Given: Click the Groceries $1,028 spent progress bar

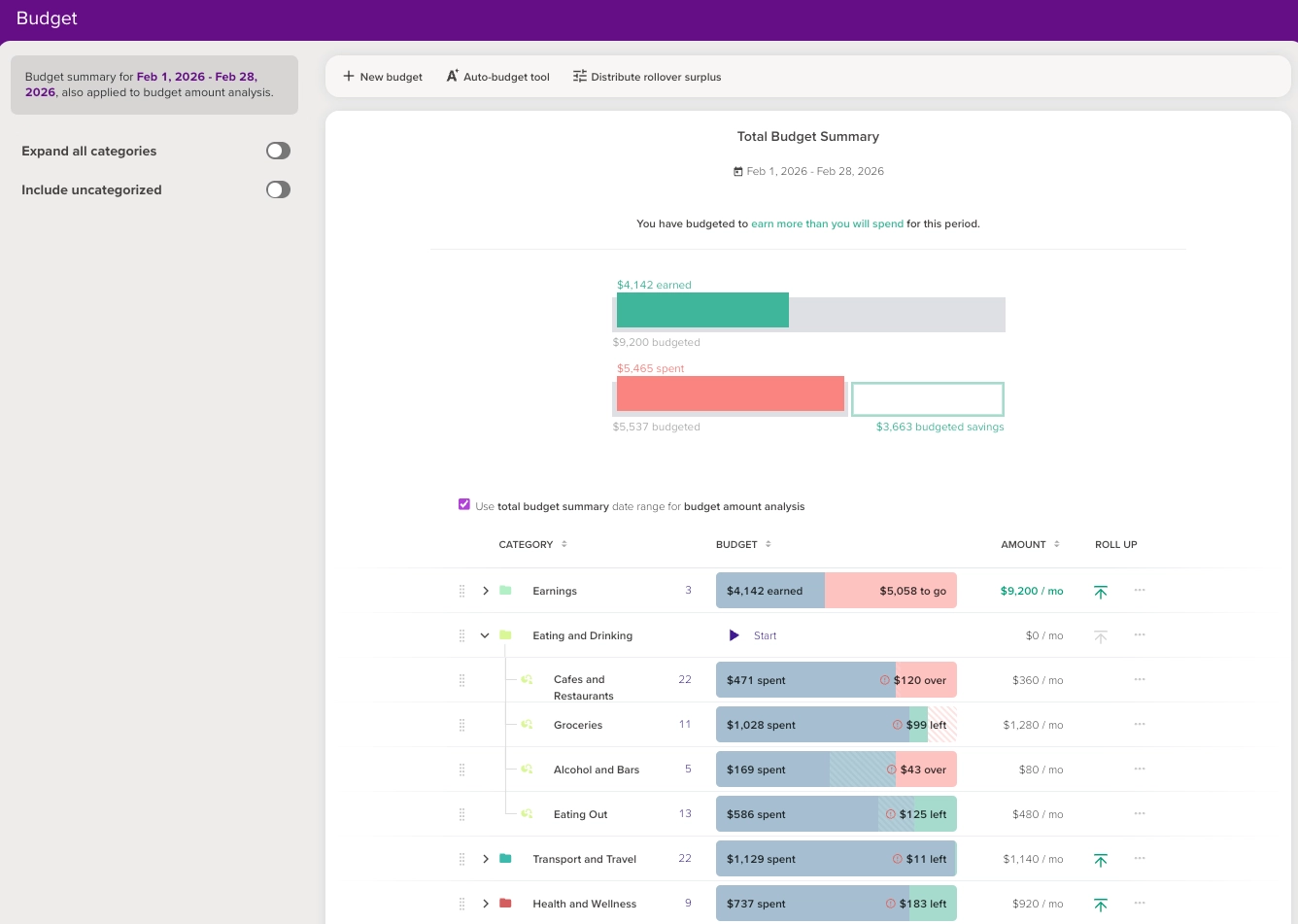Looking at the screenshot, I should [837, 725].
